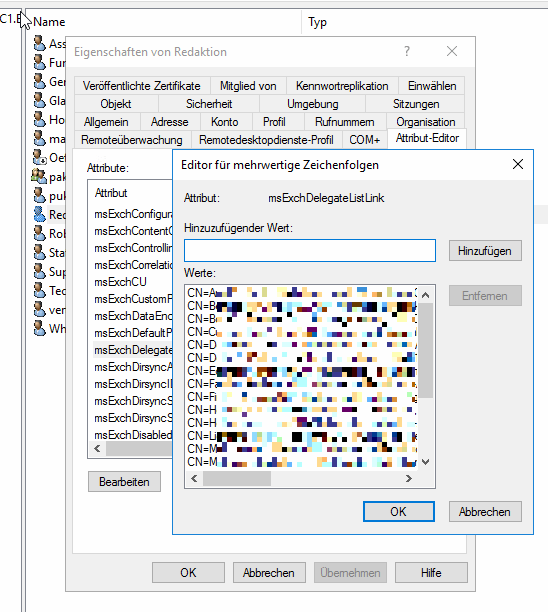Click the Hinzufügen button
Viewport: 548px width, 612px height.
click(x=485, y=251)
